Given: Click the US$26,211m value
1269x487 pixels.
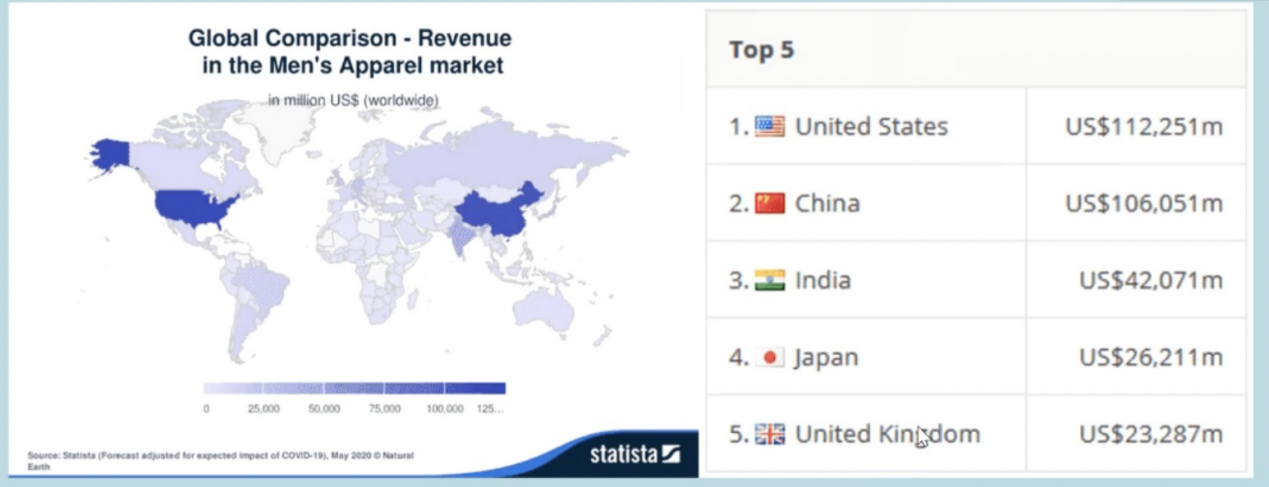Looking at the screenshot, I should point(1151,357).
